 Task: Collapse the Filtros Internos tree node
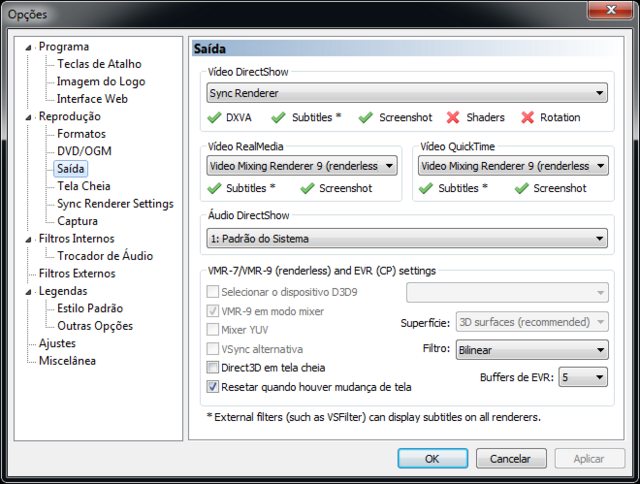point(28,240)
